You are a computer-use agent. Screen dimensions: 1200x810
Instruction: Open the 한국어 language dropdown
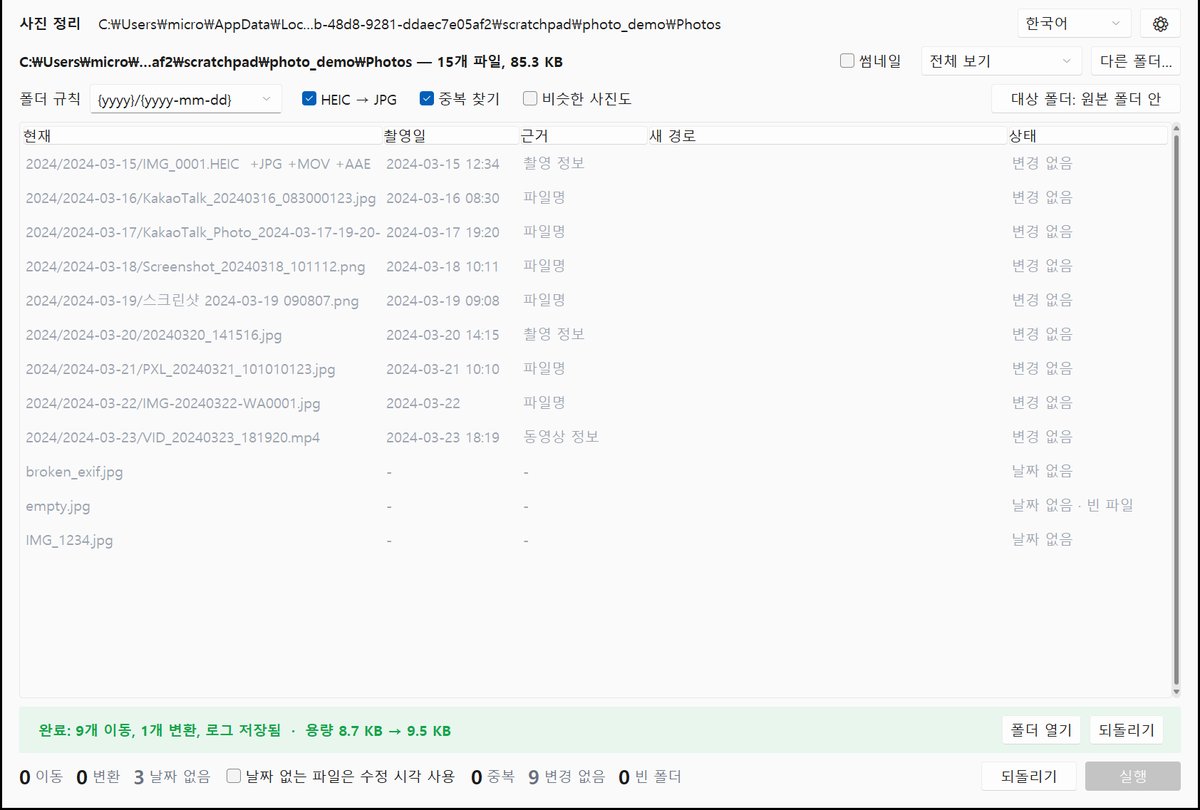click(x=1074, y=24)
